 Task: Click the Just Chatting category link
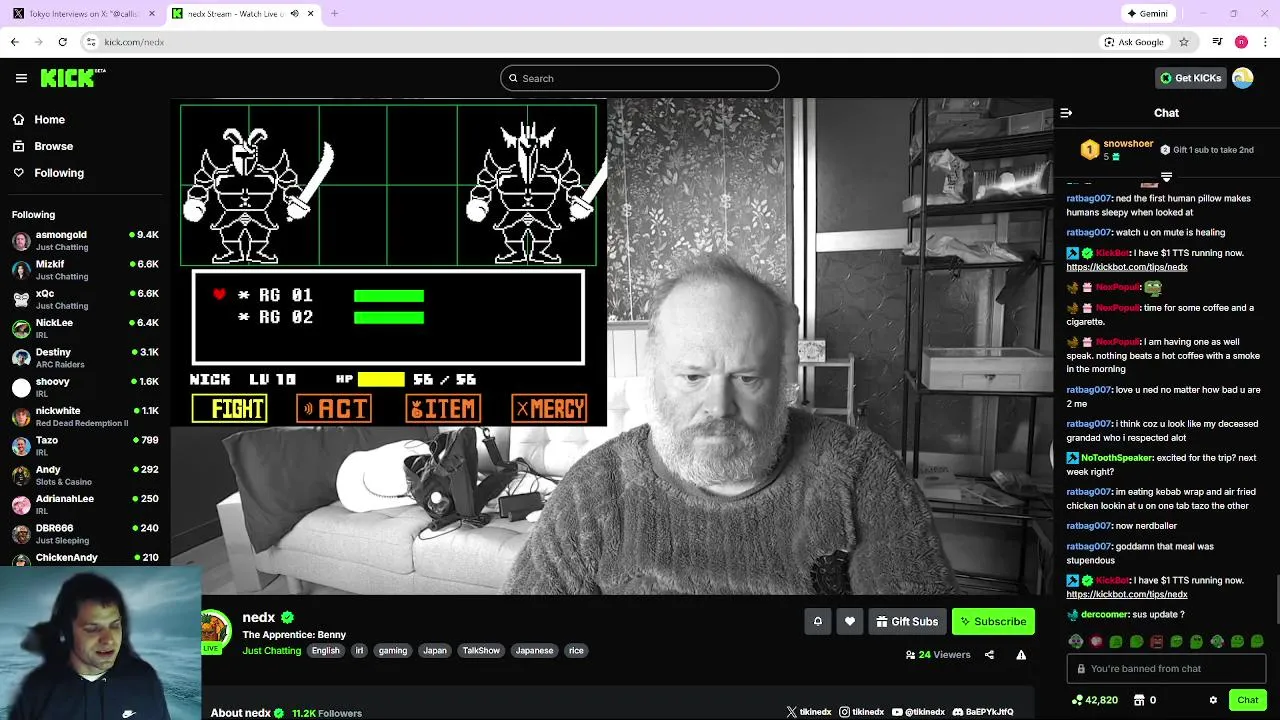(271, 650)
